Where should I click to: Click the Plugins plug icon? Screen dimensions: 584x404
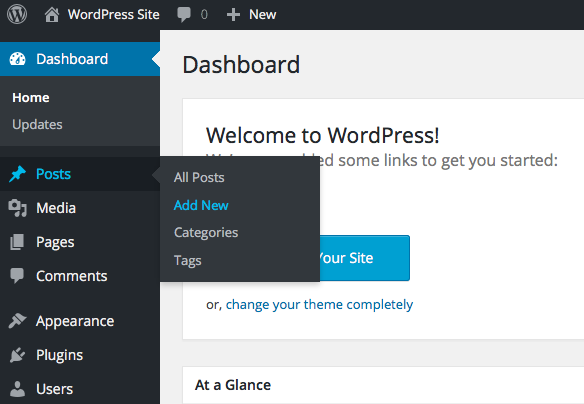pyautogui.click(x=18, y=355)
